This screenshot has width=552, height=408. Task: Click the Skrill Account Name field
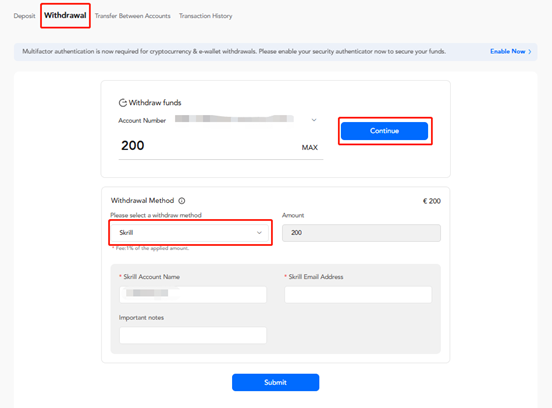point(193,295)
